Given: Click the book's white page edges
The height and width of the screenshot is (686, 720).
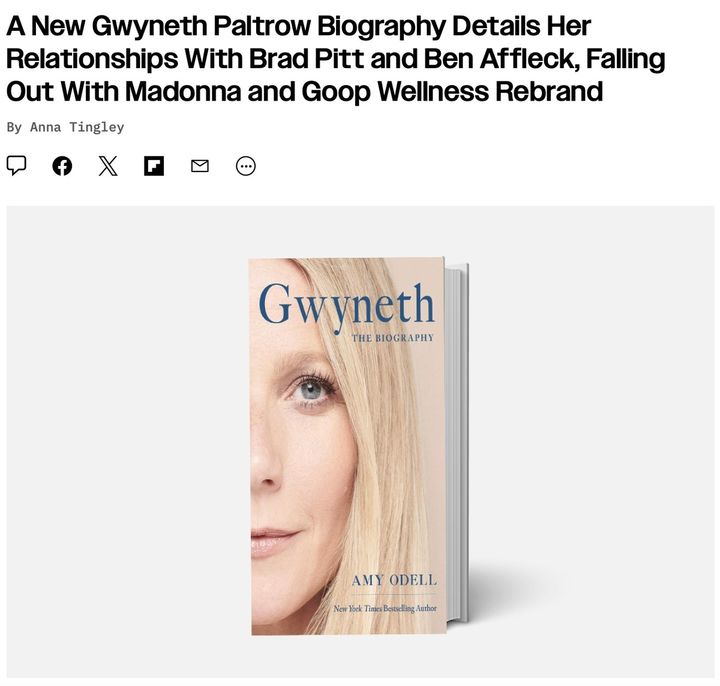Looking at the screenshot, I should click(x=457, y=443).
